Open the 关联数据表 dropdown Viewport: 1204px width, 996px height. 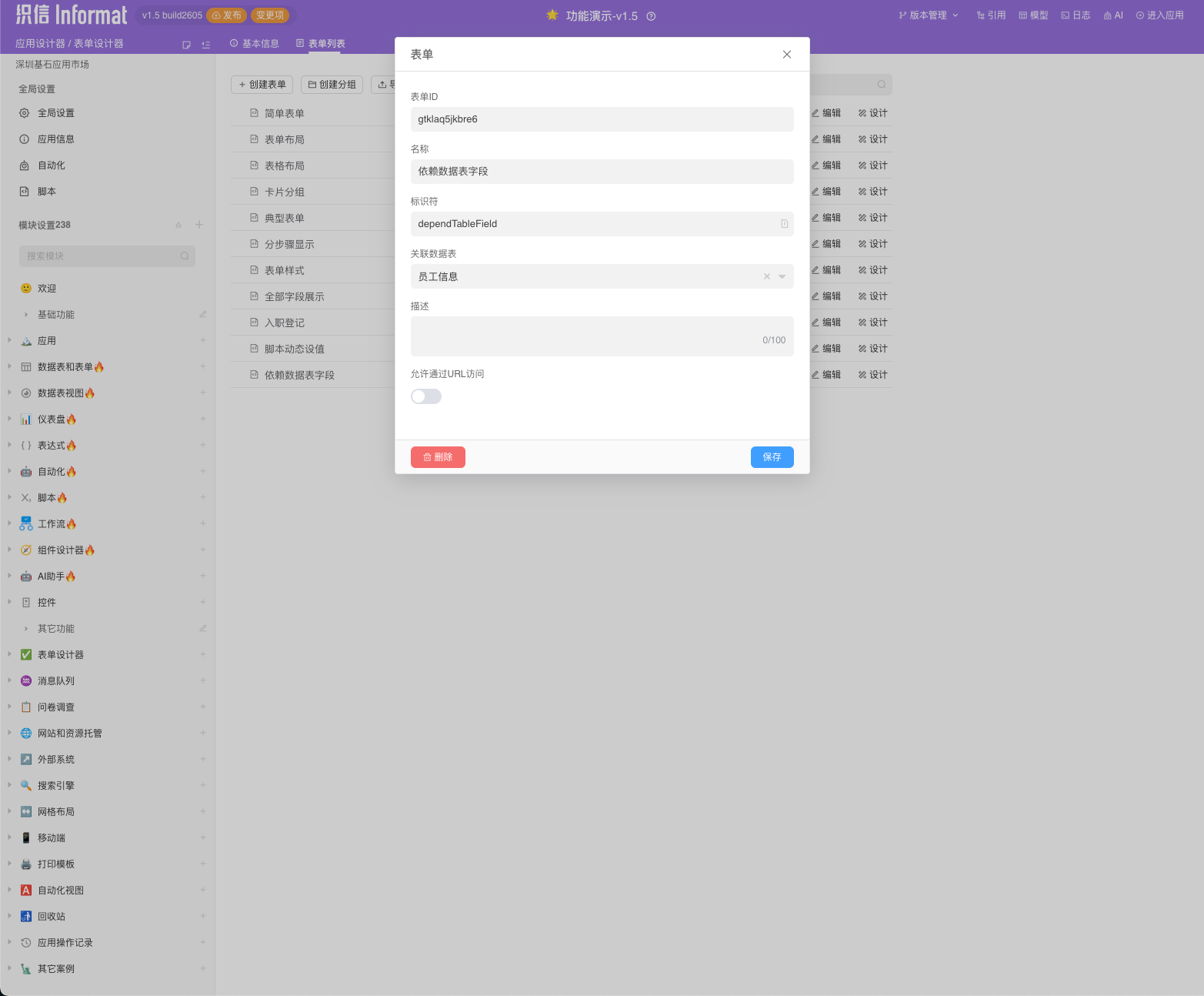pyautogui.click(x=782, y=276)
